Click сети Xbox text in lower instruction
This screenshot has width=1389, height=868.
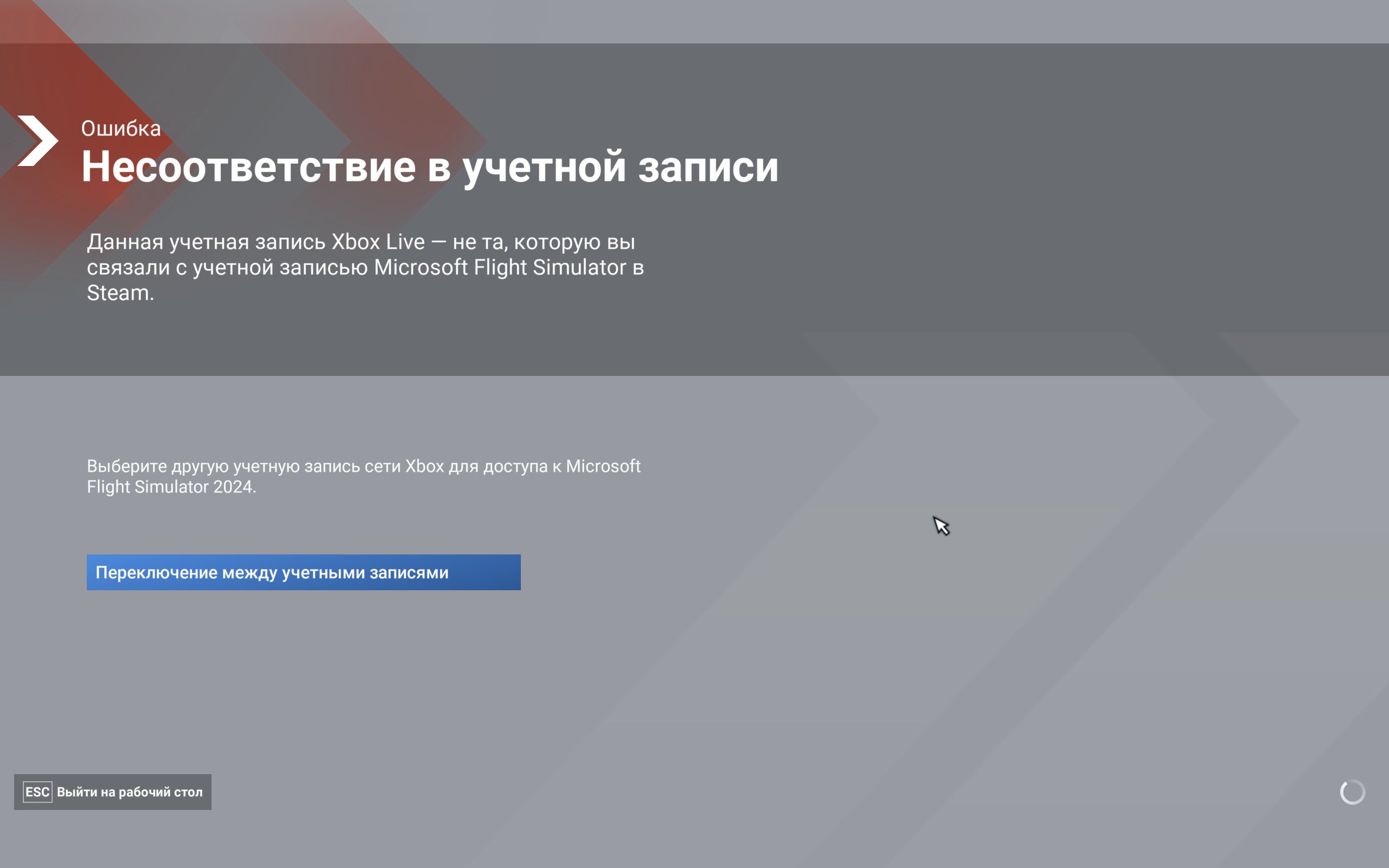(x=404, y=466)
